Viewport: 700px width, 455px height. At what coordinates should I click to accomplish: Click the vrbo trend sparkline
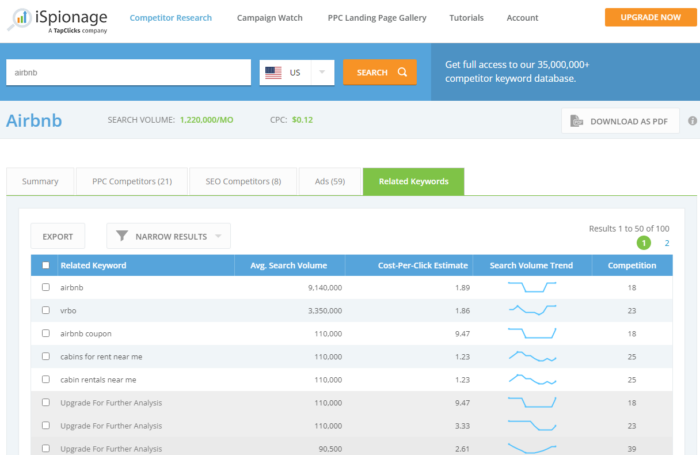[532, 310]
